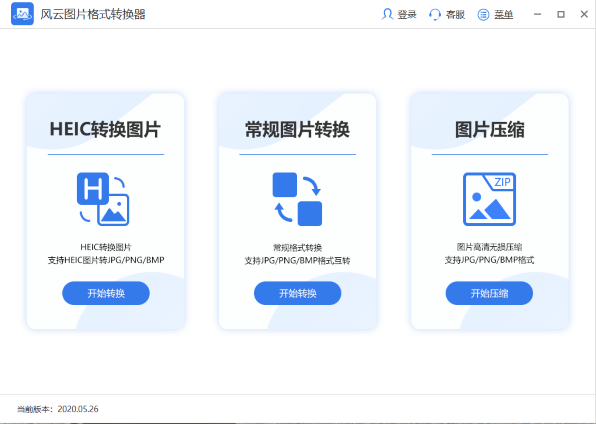Click the menu list icon
This screenshot has height=424, width=596.
[483, 15]
